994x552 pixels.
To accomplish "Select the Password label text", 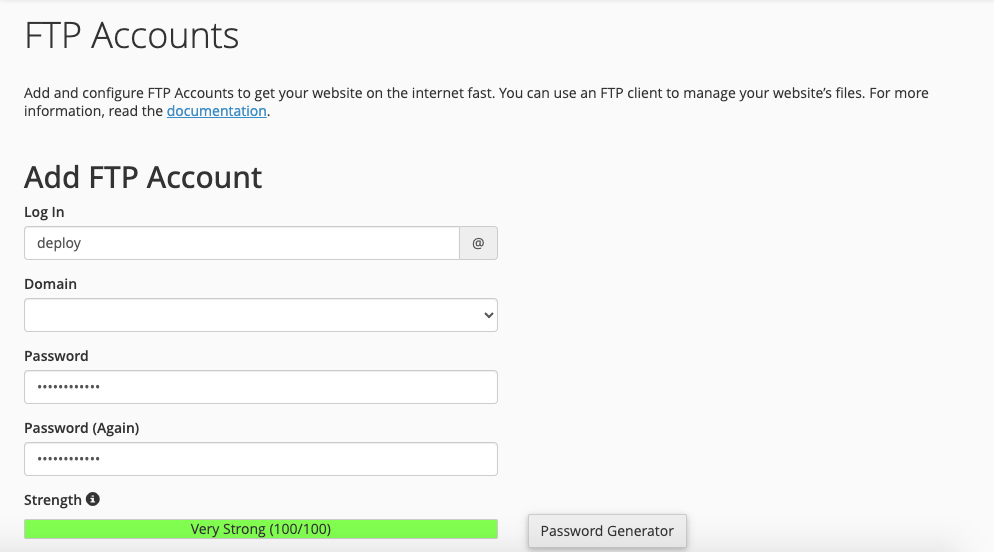I will pos(56,356).
